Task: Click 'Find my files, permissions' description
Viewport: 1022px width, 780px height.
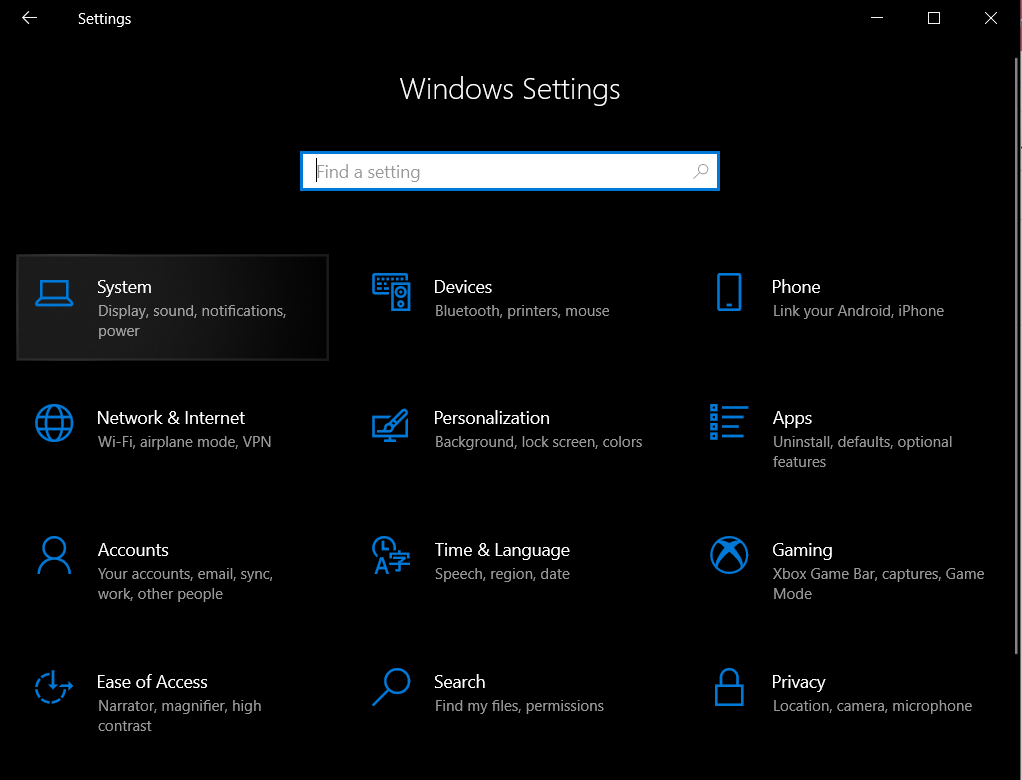Action: point(519,706)
